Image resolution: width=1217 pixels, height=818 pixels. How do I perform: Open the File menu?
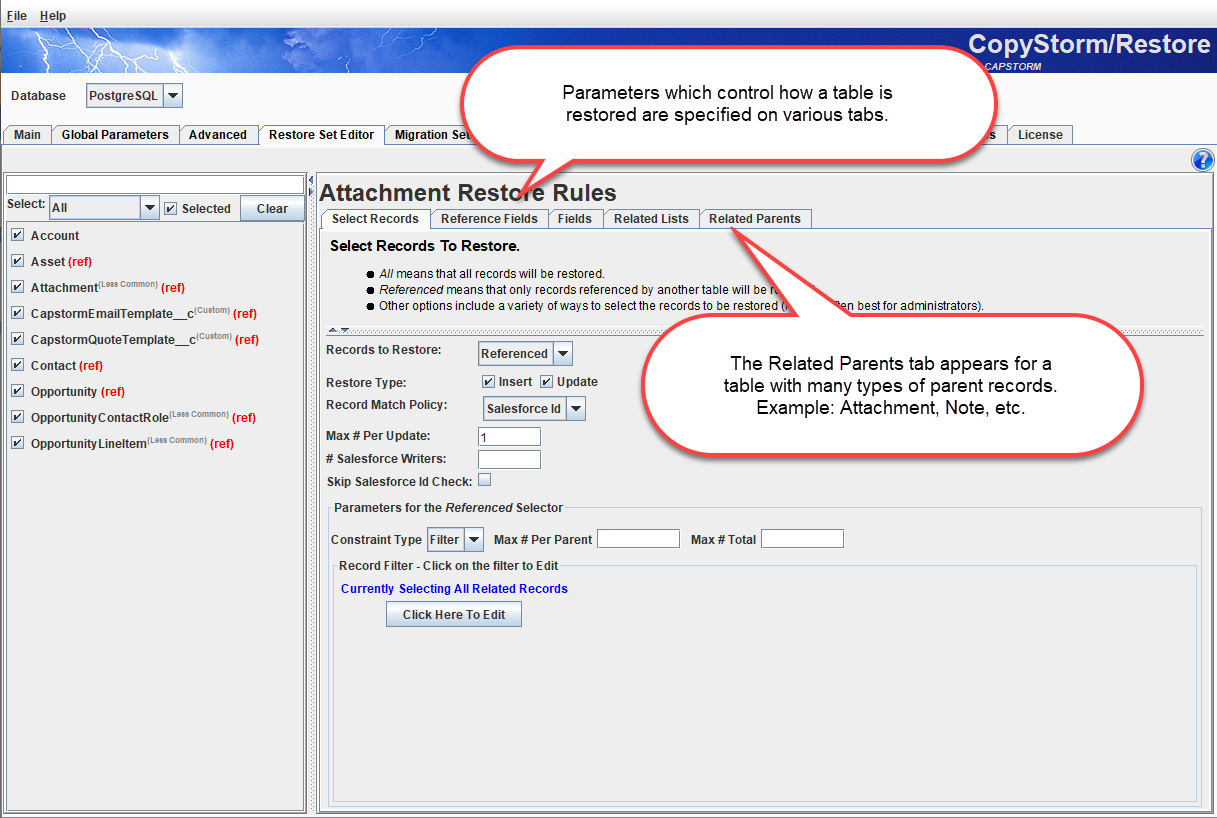pos(17,16)
